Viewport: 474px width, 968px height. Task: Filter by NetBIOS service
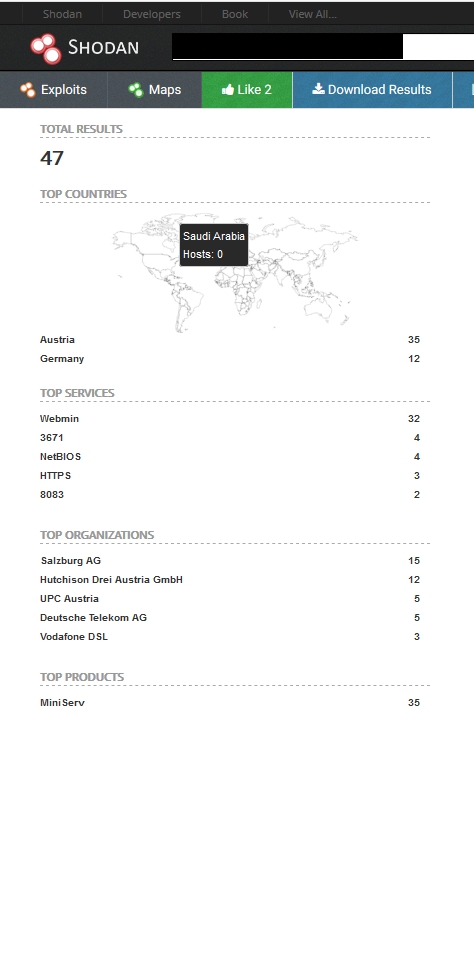tap(60, 457)
